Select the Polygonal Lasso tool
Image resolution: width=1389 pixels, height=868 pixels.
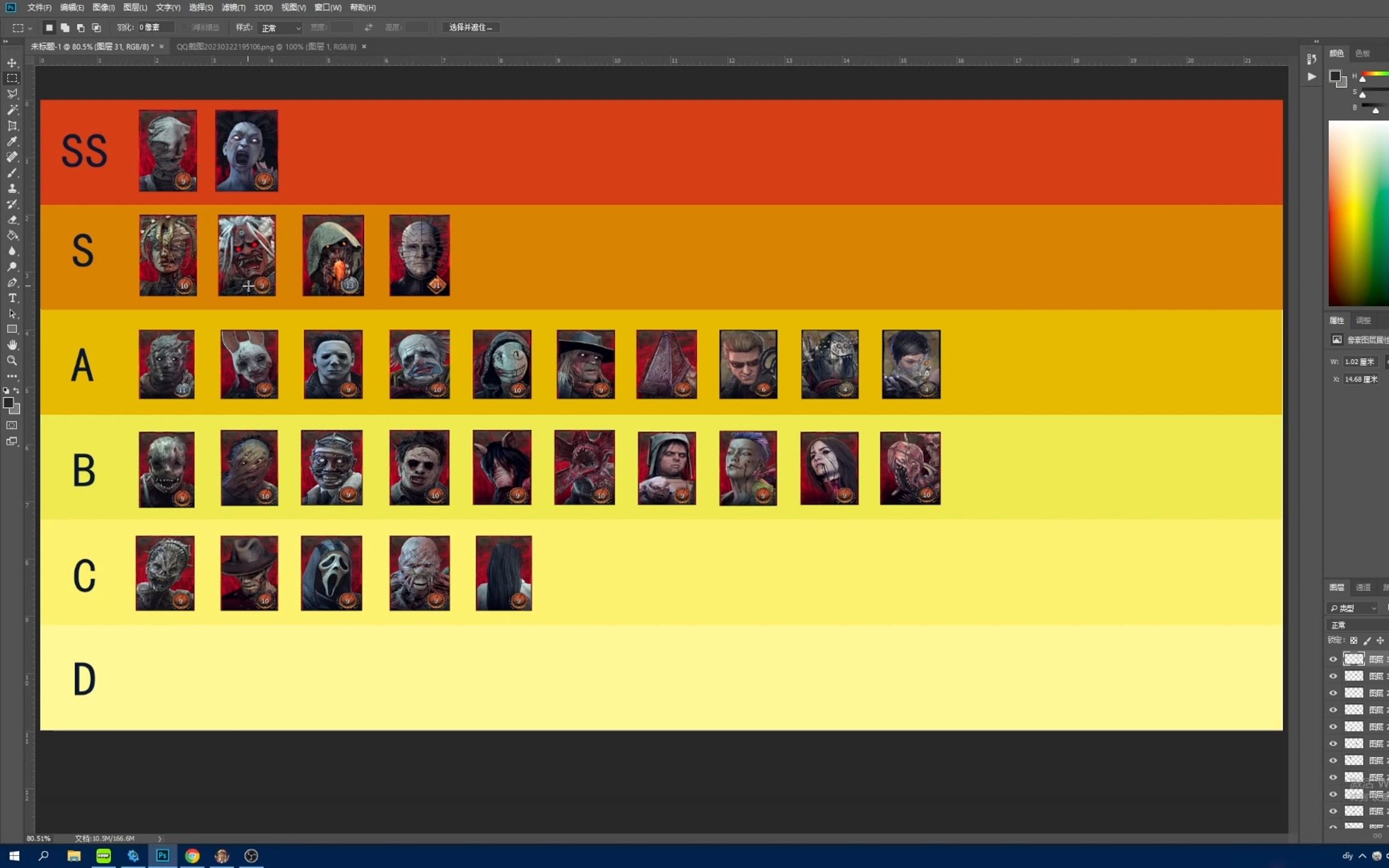(x=12, y=94)
